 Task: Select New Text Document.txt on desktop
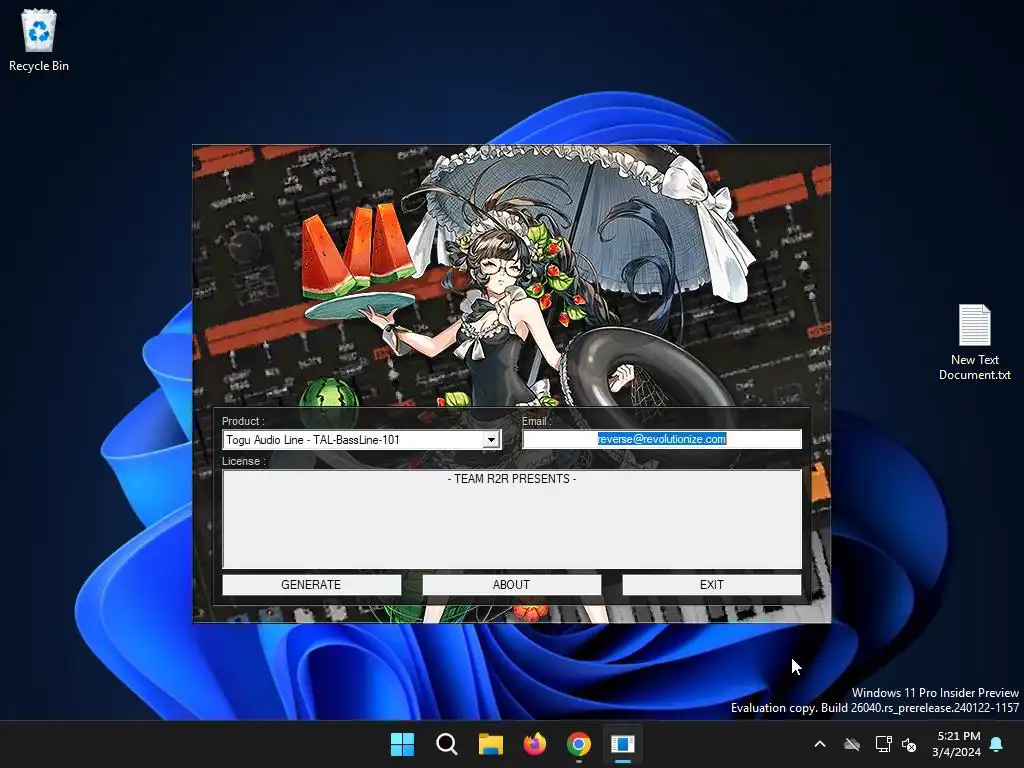(x=974, y=343)
